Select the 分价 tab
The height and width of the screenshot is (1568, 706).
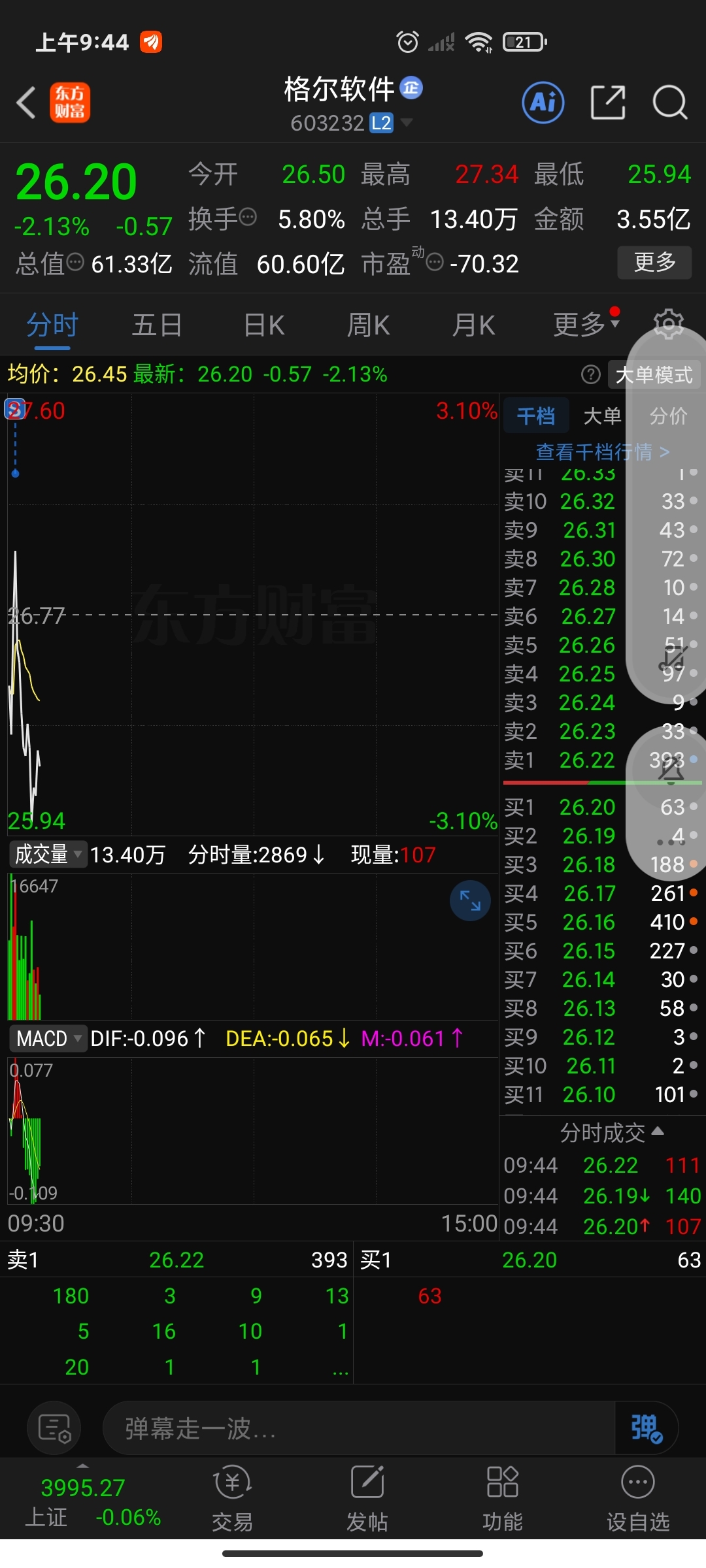coord(668,416)
